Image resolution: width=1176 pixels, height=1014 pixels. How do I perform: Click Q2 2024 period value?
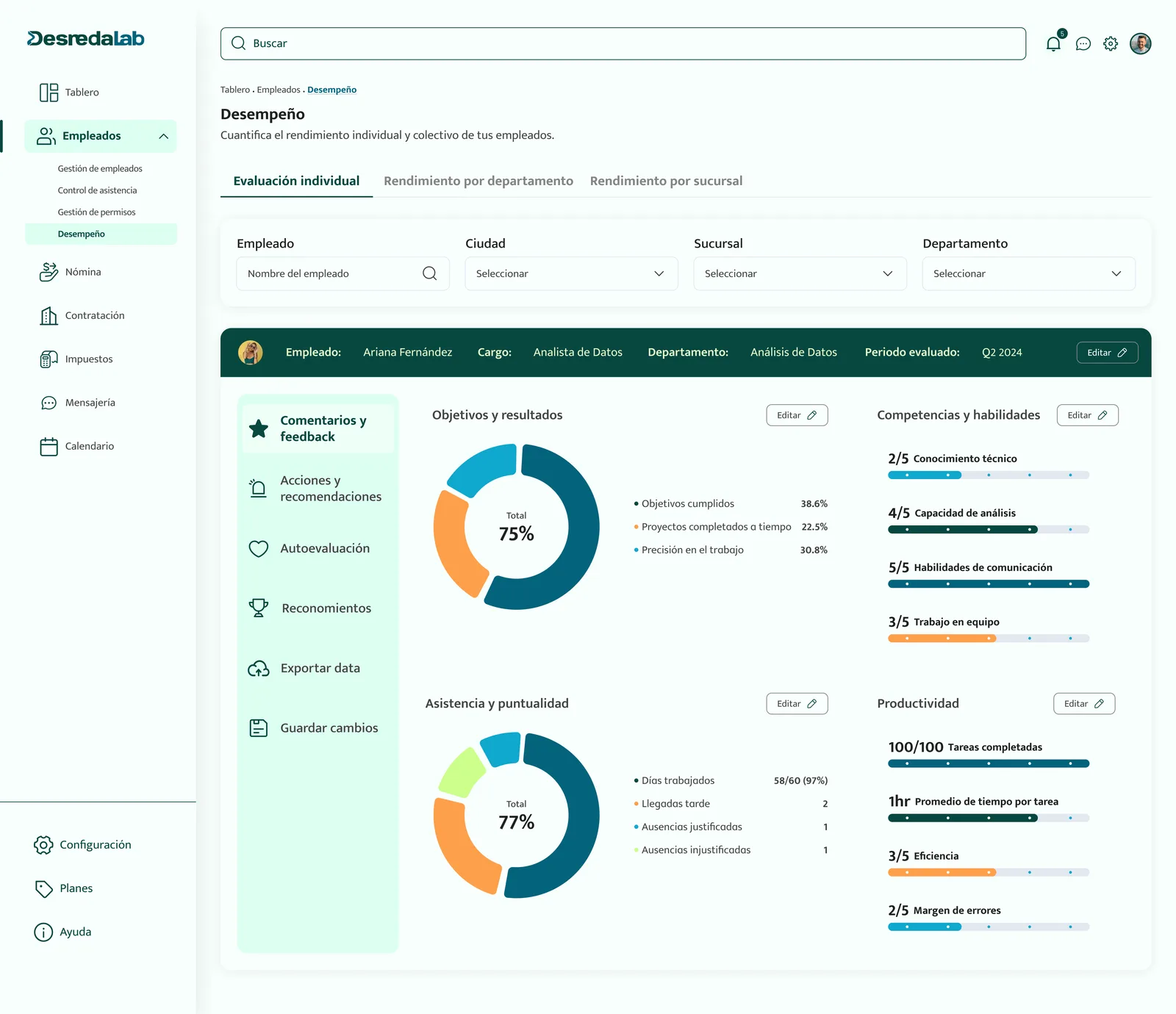tap(1002, 353)
